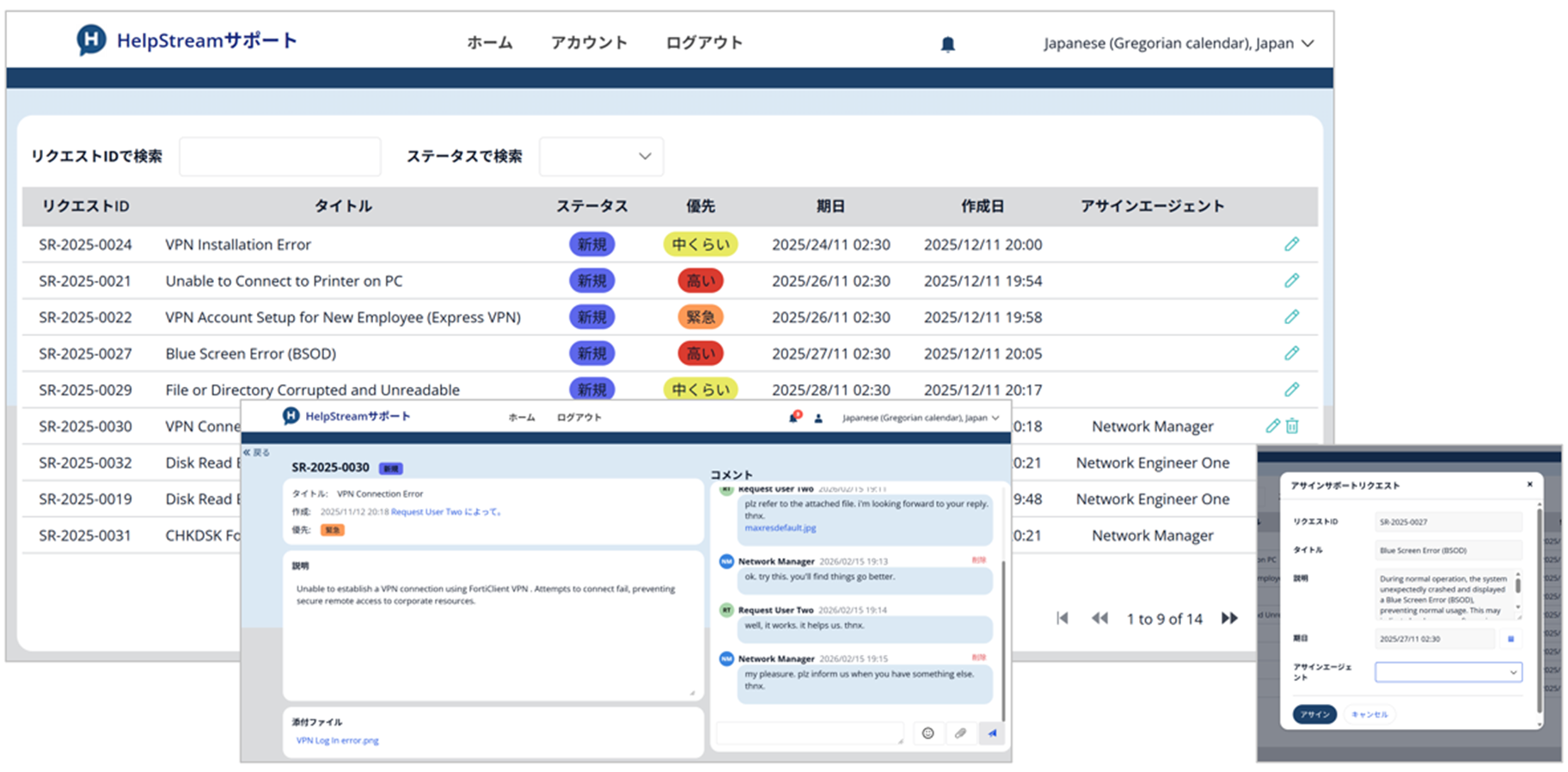Attach a file using the paperclip icon

960,733
